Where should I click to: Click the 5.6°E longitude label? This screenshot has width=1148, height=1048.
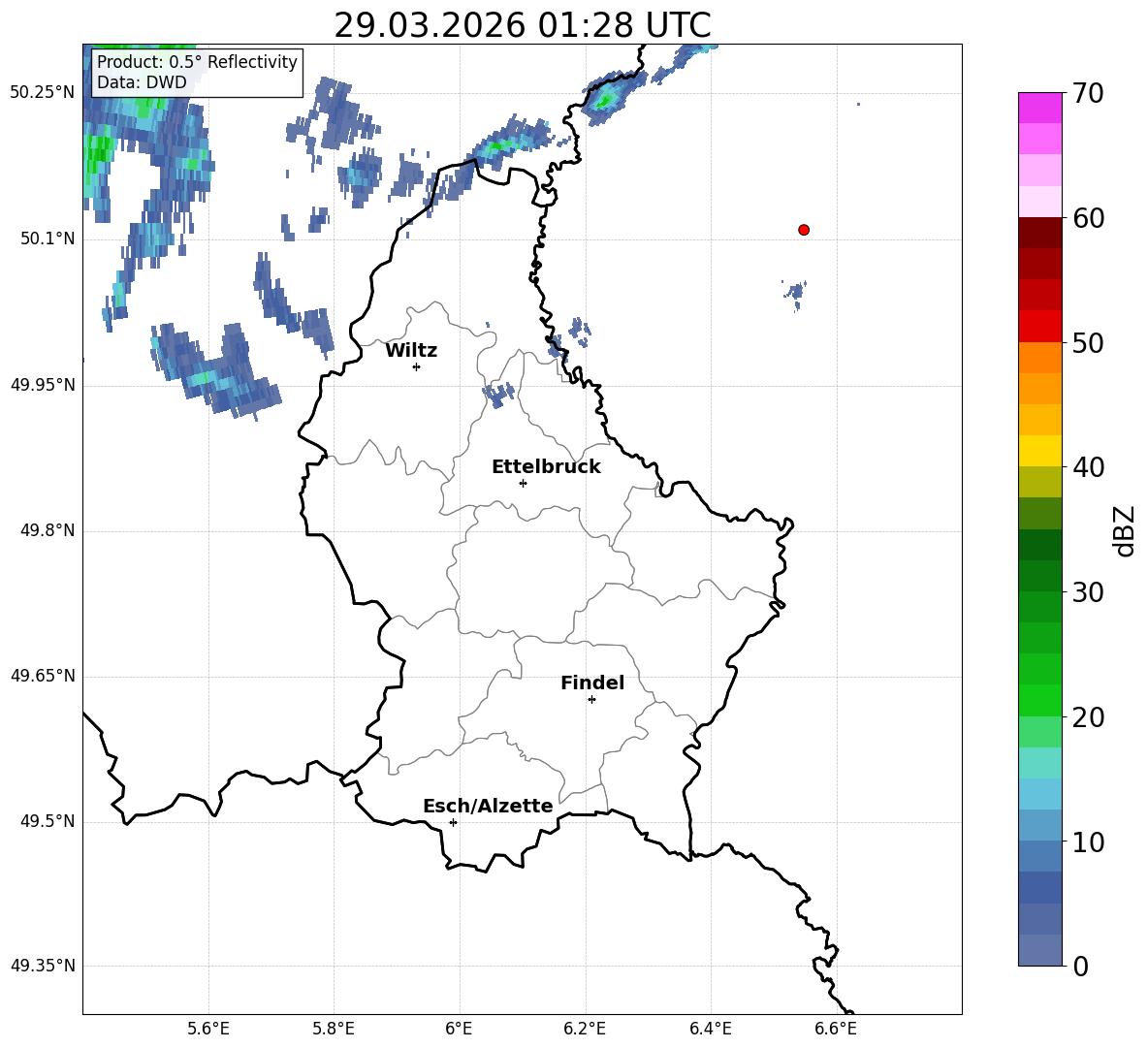(208, 1030)
